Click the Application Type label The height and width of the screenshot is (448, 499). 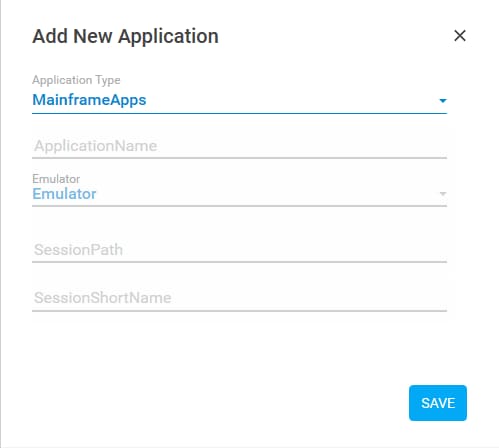point(76,80)
